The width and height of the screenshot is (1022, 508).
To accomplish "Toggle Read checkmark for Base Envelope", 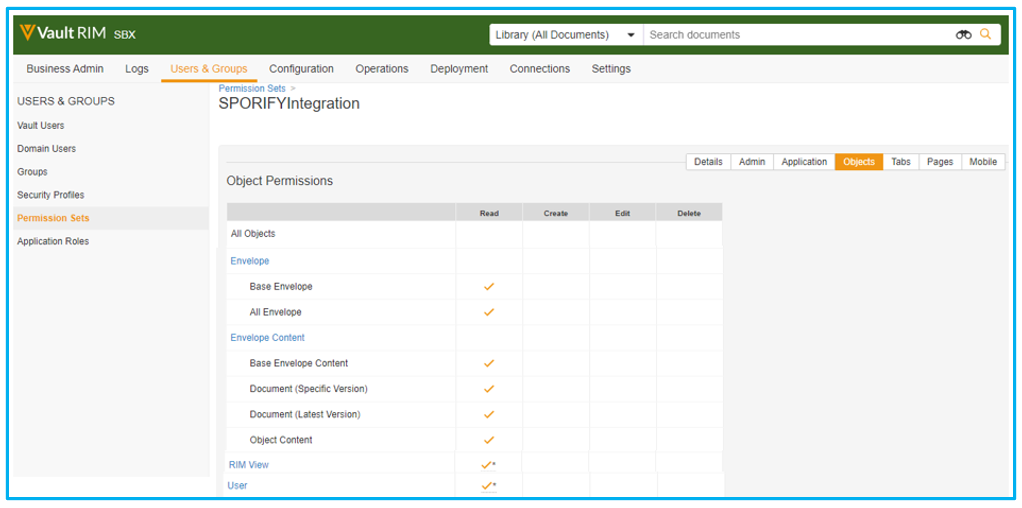I will pyautogui.click(x=489, y=287).
